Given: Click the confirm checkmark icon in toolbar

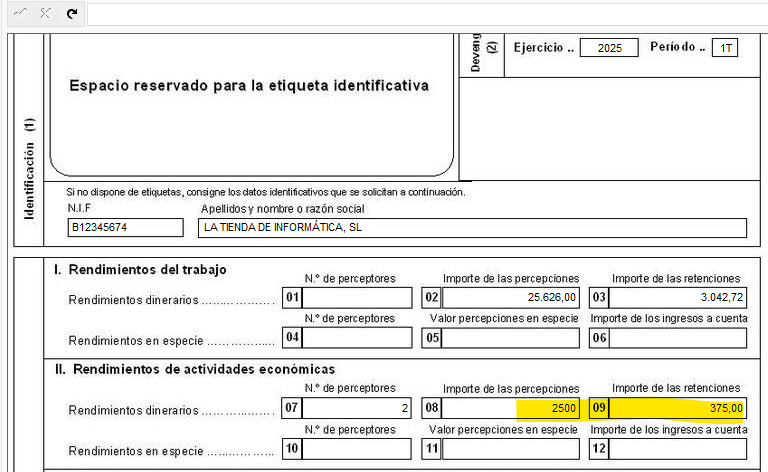Looking at the screenshot, I should pyautogui.click(x=19, y=13).
